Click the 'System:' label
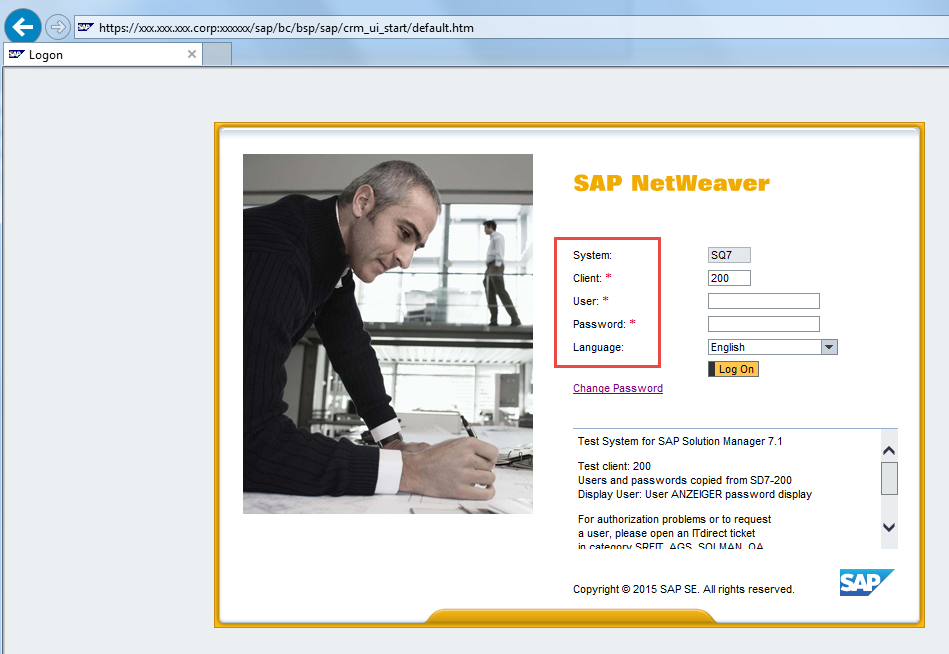The height and width of the screenshot is (654, 949). click(593, 255)
